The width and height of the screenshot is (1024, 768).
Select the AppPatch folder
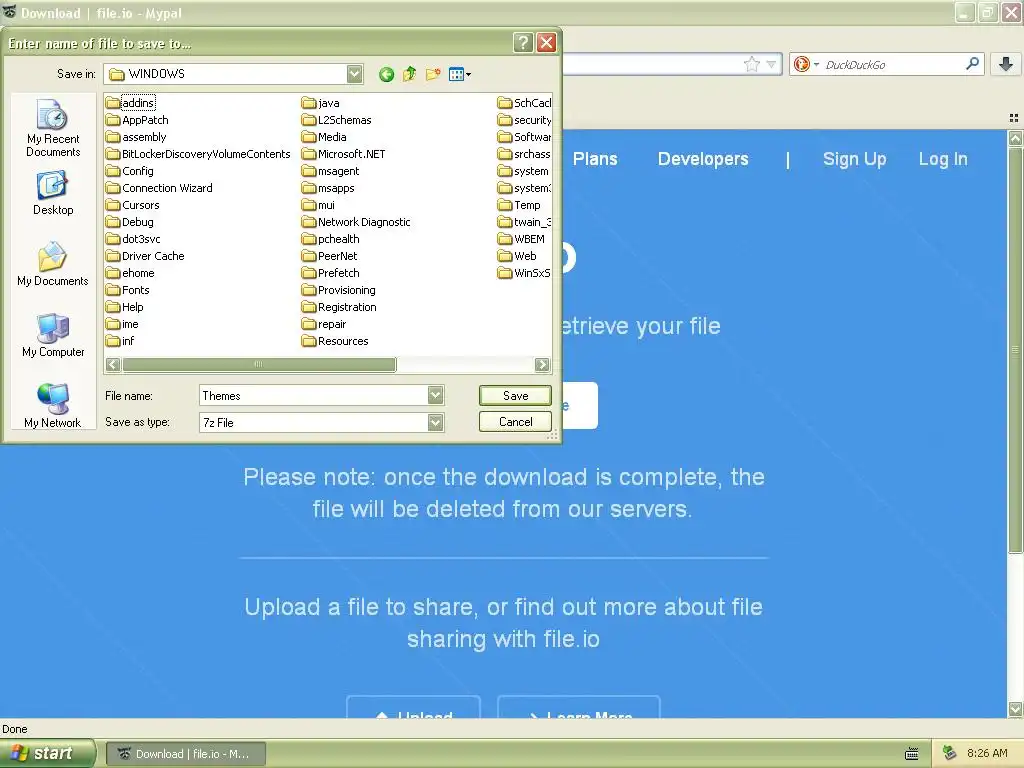coord(137,120)
